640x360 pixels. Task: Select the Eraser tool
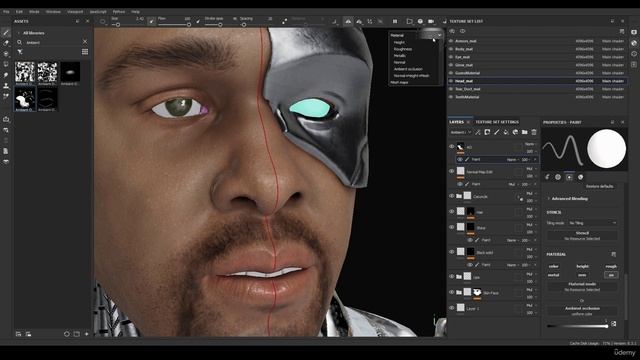(x=6, y=43)
